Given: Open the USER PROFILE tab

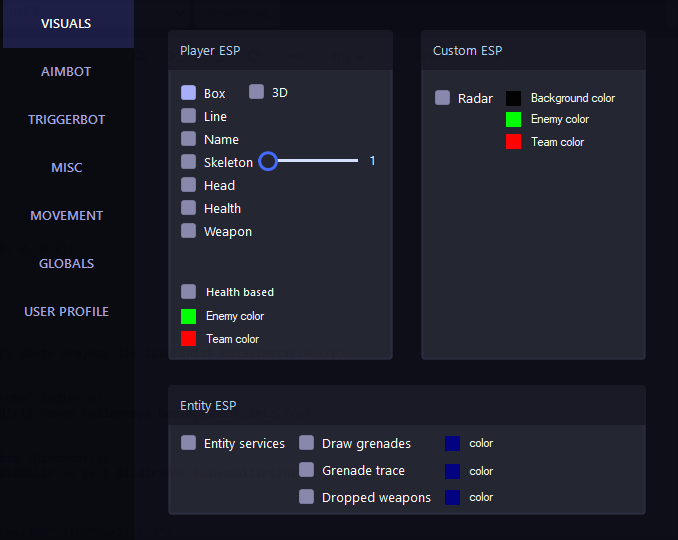Looking at the screenshot, I should click(66, 312).
